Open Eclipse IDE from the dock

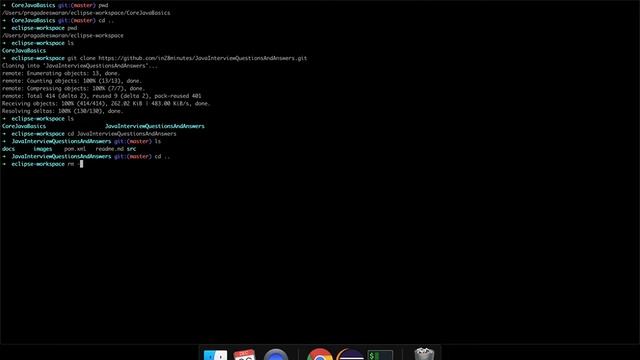[x=350, y=355]
